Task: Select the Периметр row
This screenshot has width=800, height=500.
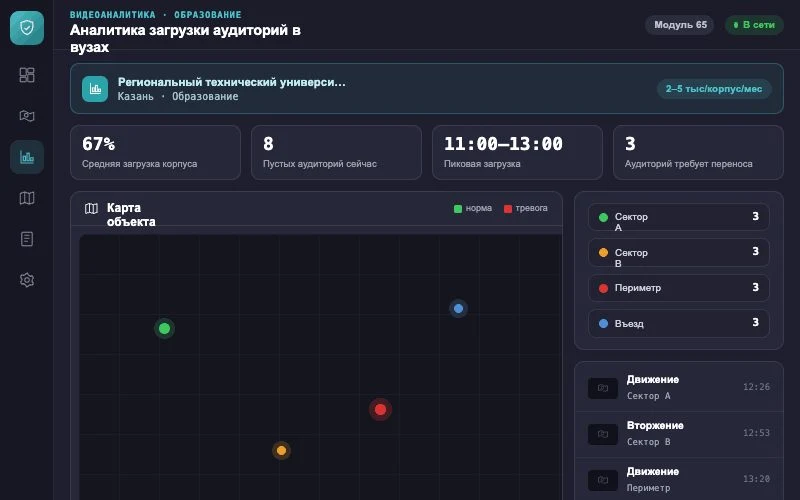Action: pos(679,288)
